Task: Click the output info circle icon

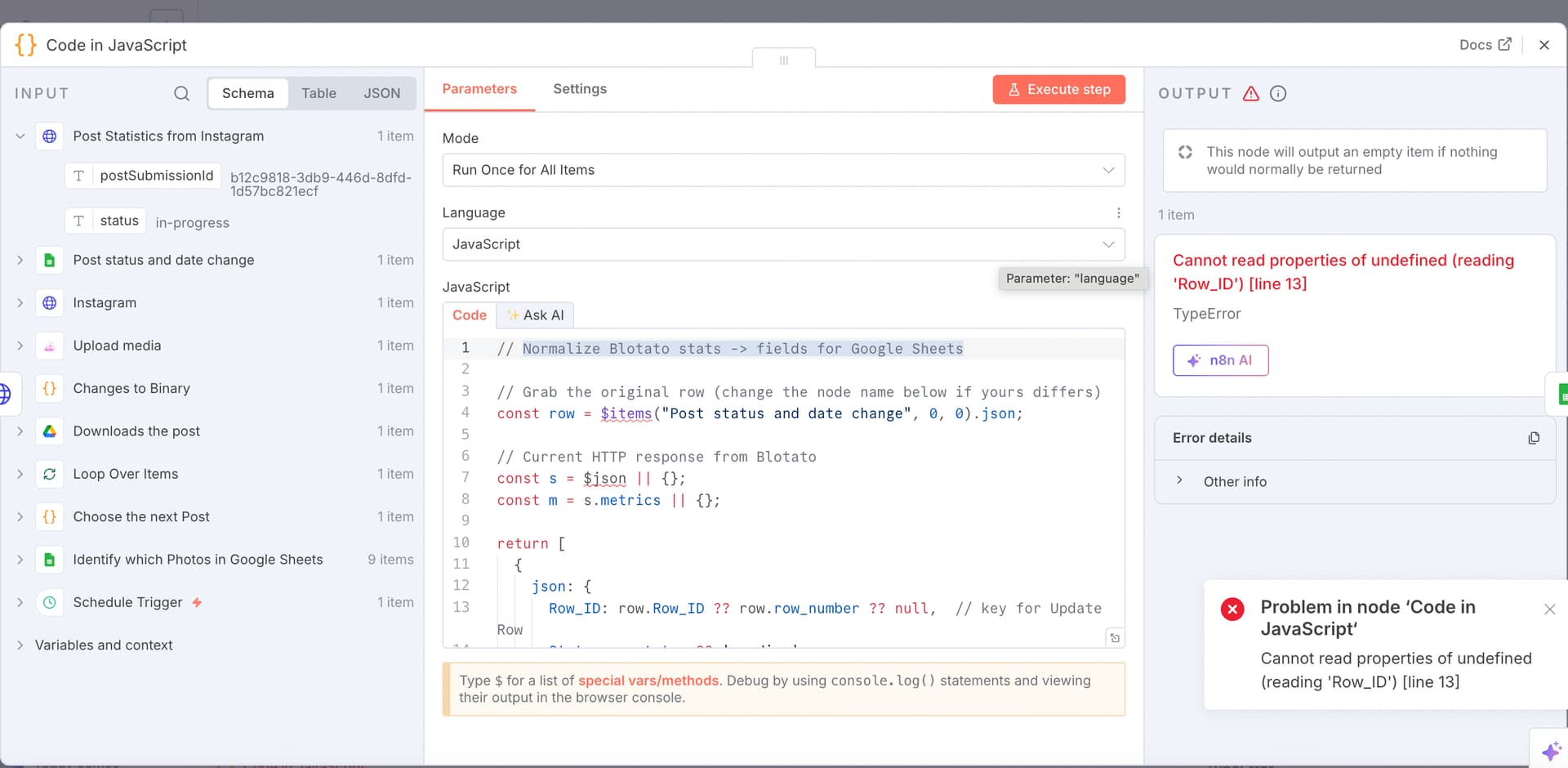Action: (x=1278, y=93)
